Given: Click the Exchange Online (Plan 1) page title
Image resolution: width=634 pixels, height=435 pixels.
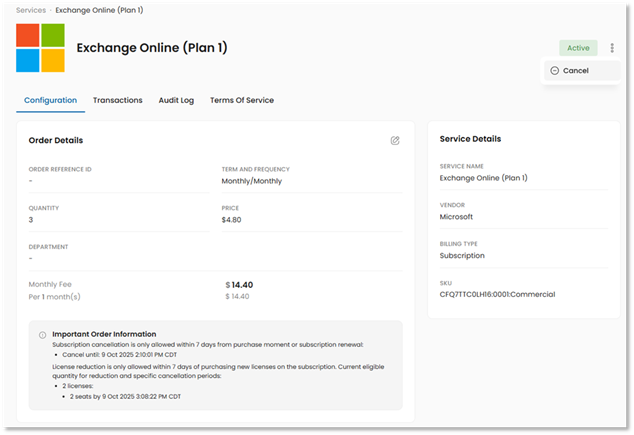Looking at the screenshot, I should [152, 48].
